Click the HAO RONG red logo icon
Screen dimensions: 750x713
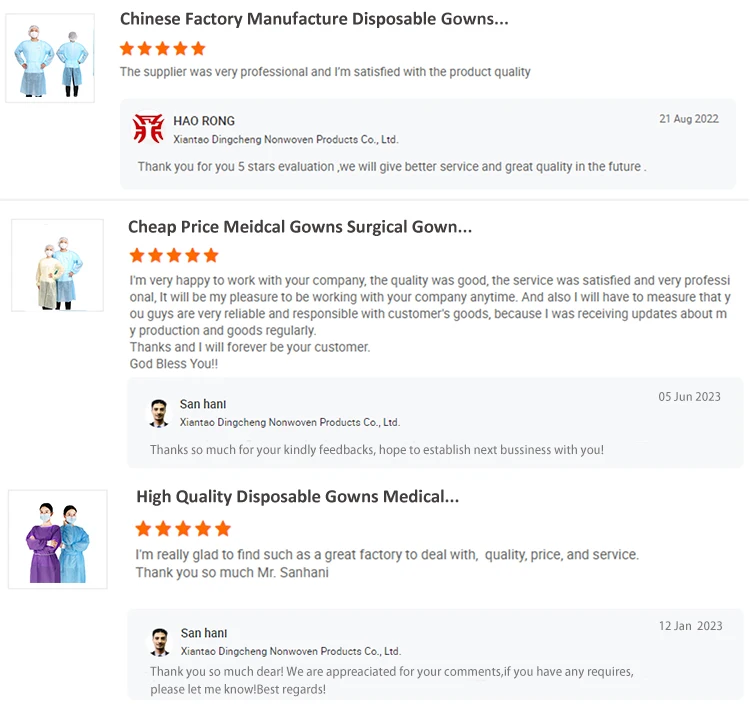tap(149, 128)
